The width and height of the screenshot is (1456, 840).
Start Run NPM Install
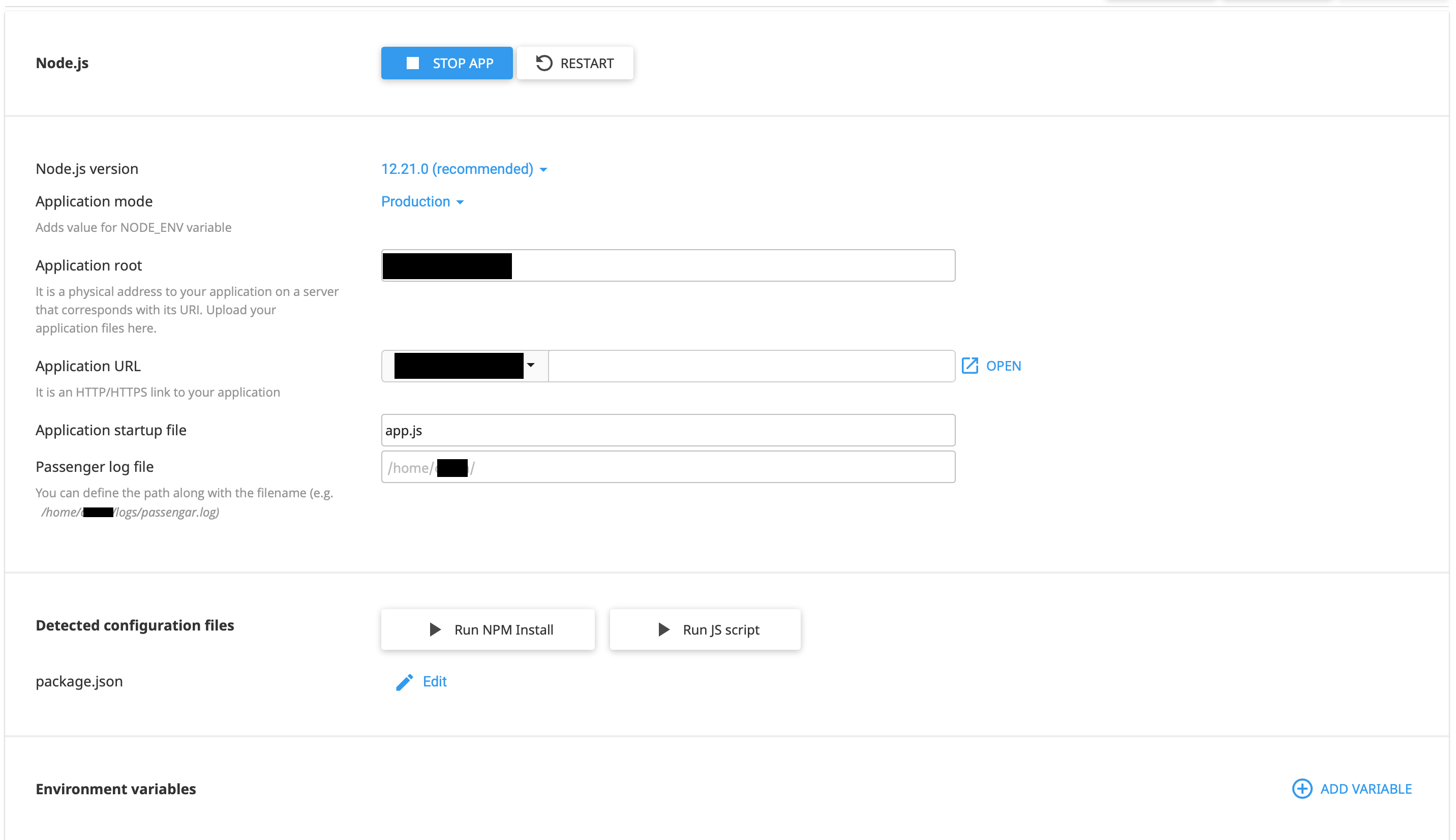488,629
